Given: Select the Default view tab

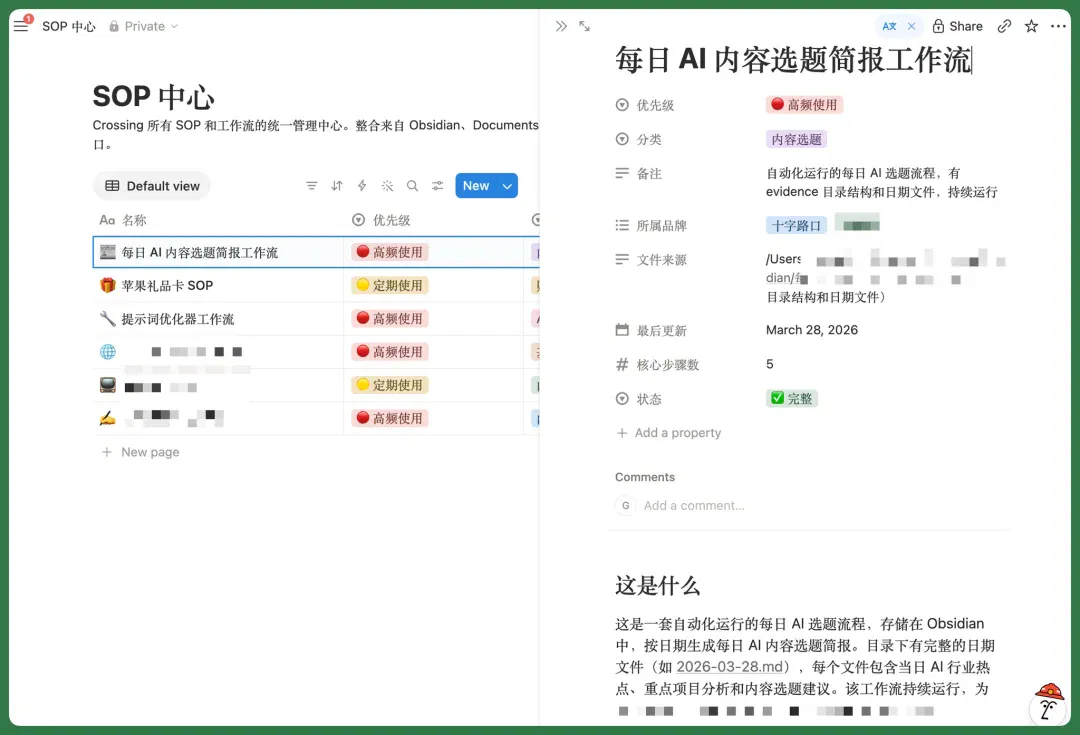Looking at the screenshot, I should click(152, 186).
